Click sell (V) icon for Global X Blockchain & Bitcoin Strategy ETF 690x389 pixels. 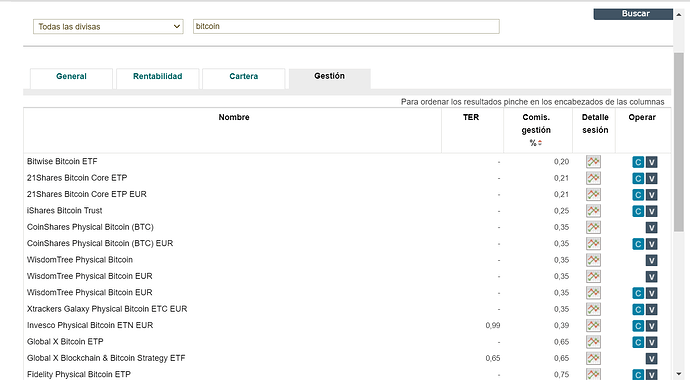[x=651, y=359]
